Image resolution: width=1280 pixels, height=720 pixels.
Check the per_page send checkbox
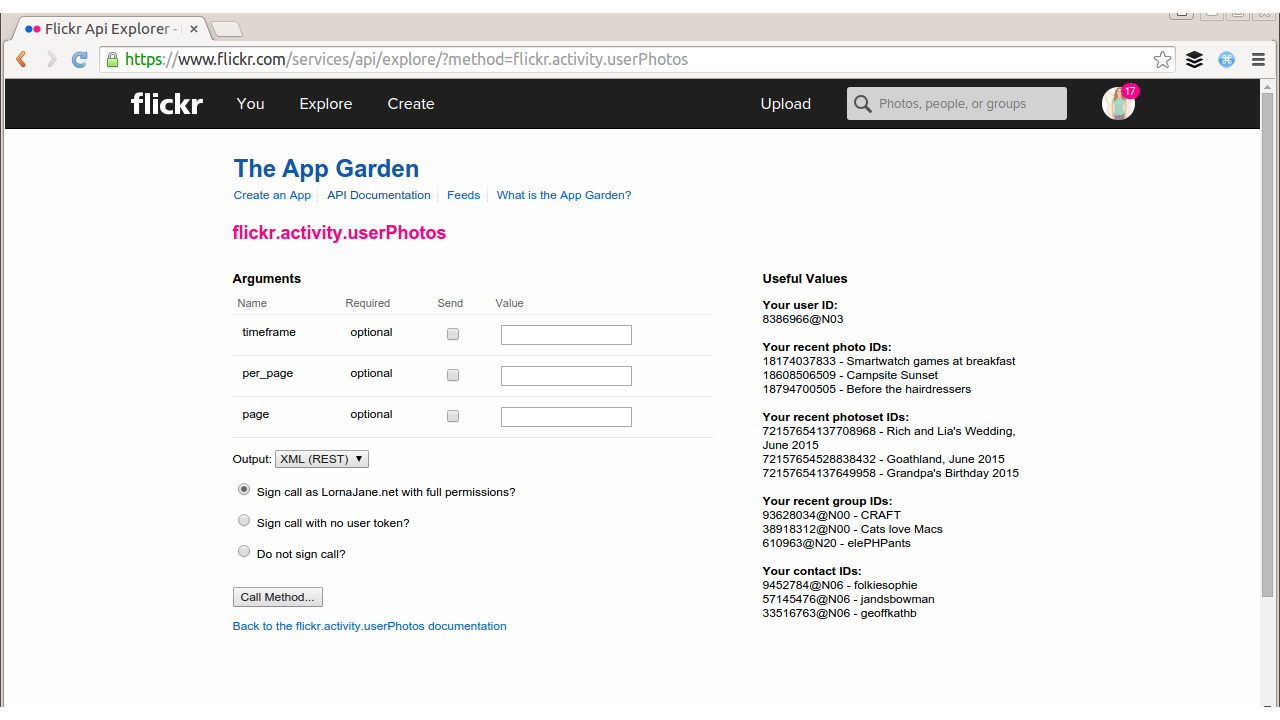tap(453, 375)
